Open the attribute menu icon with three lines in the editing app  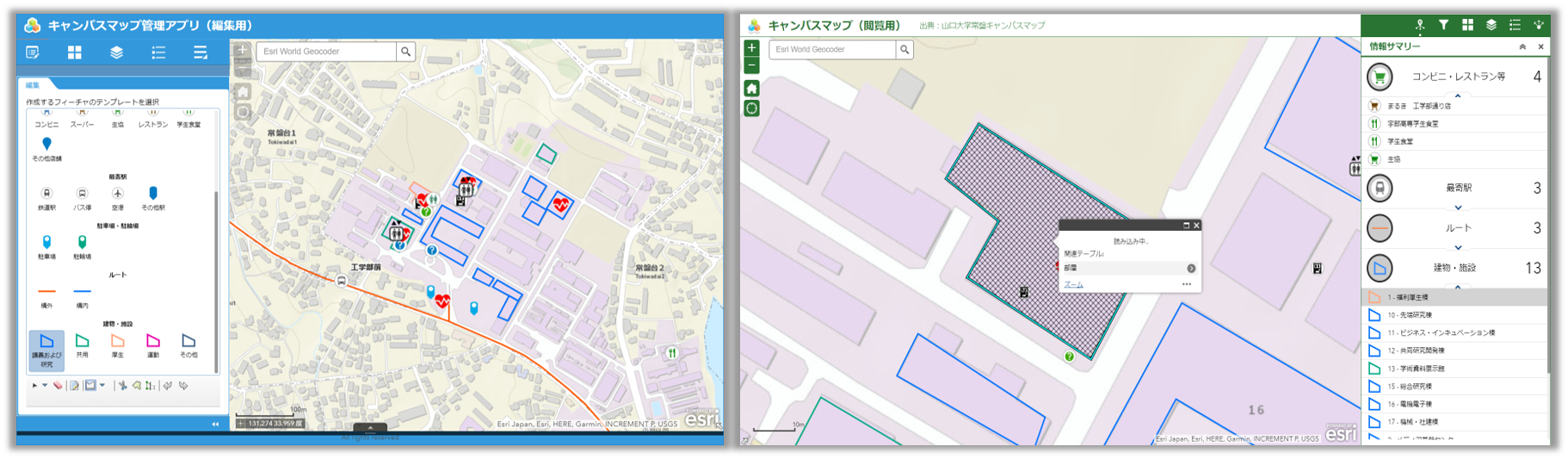200,53
